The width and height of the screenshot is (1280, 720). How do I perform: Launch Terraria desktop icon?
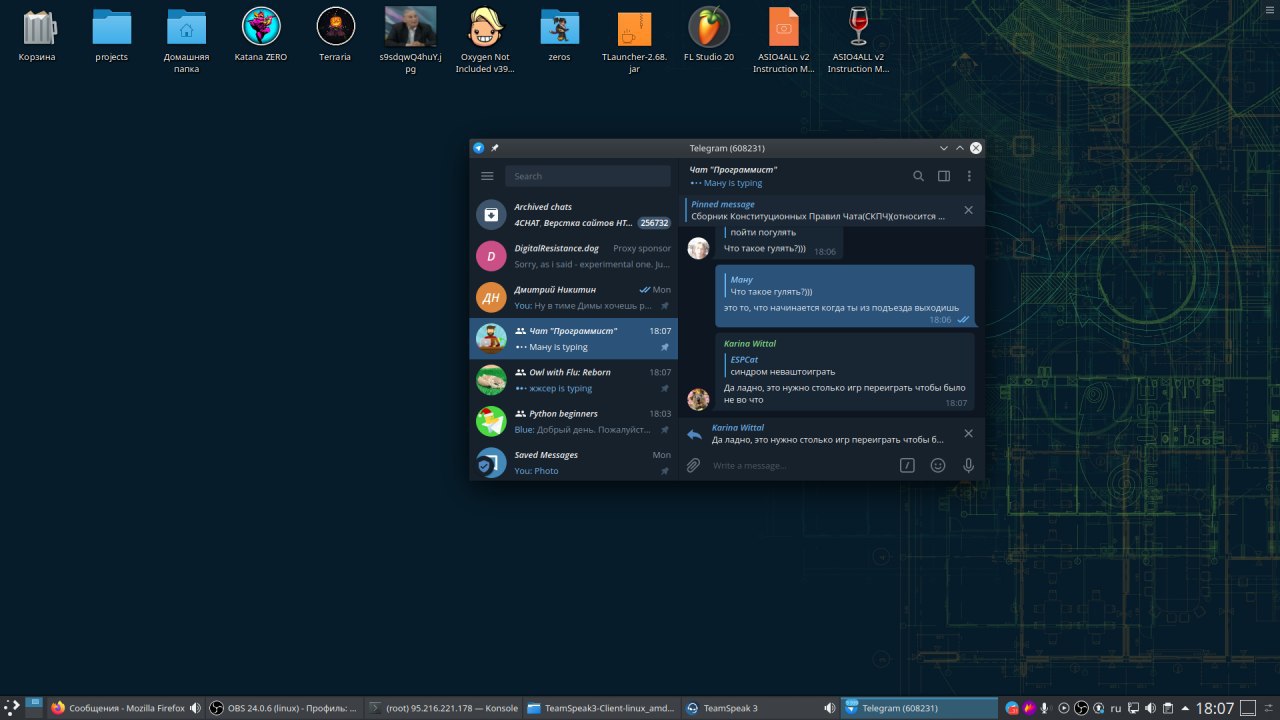point(335,36)
